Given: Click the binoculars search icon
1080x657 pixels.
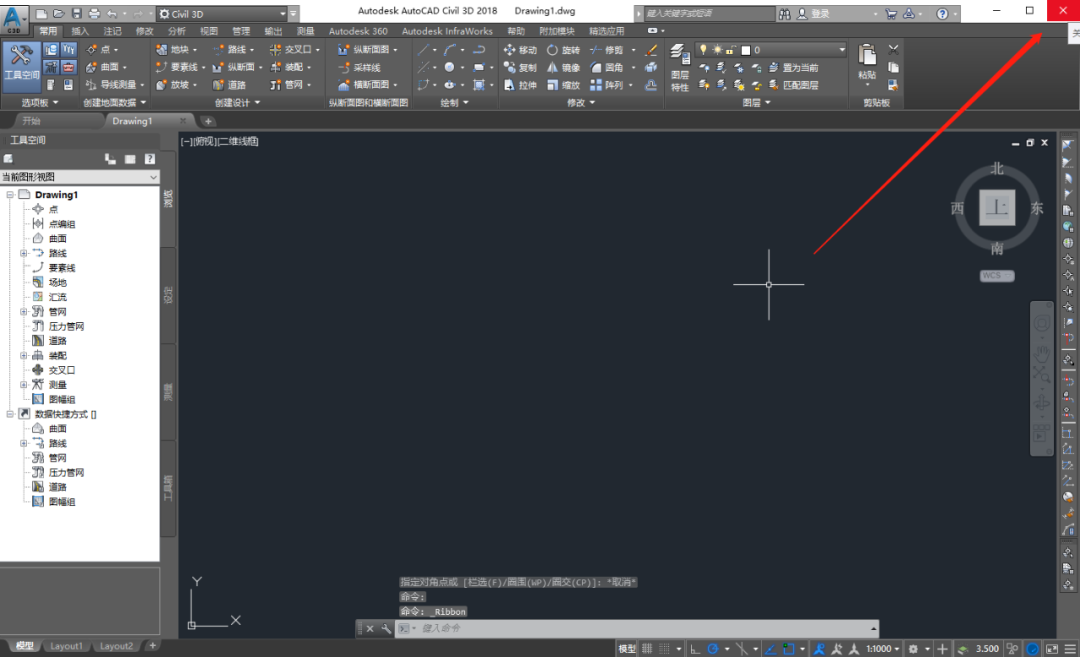Looking at the screenshot, I should [785, 13].
